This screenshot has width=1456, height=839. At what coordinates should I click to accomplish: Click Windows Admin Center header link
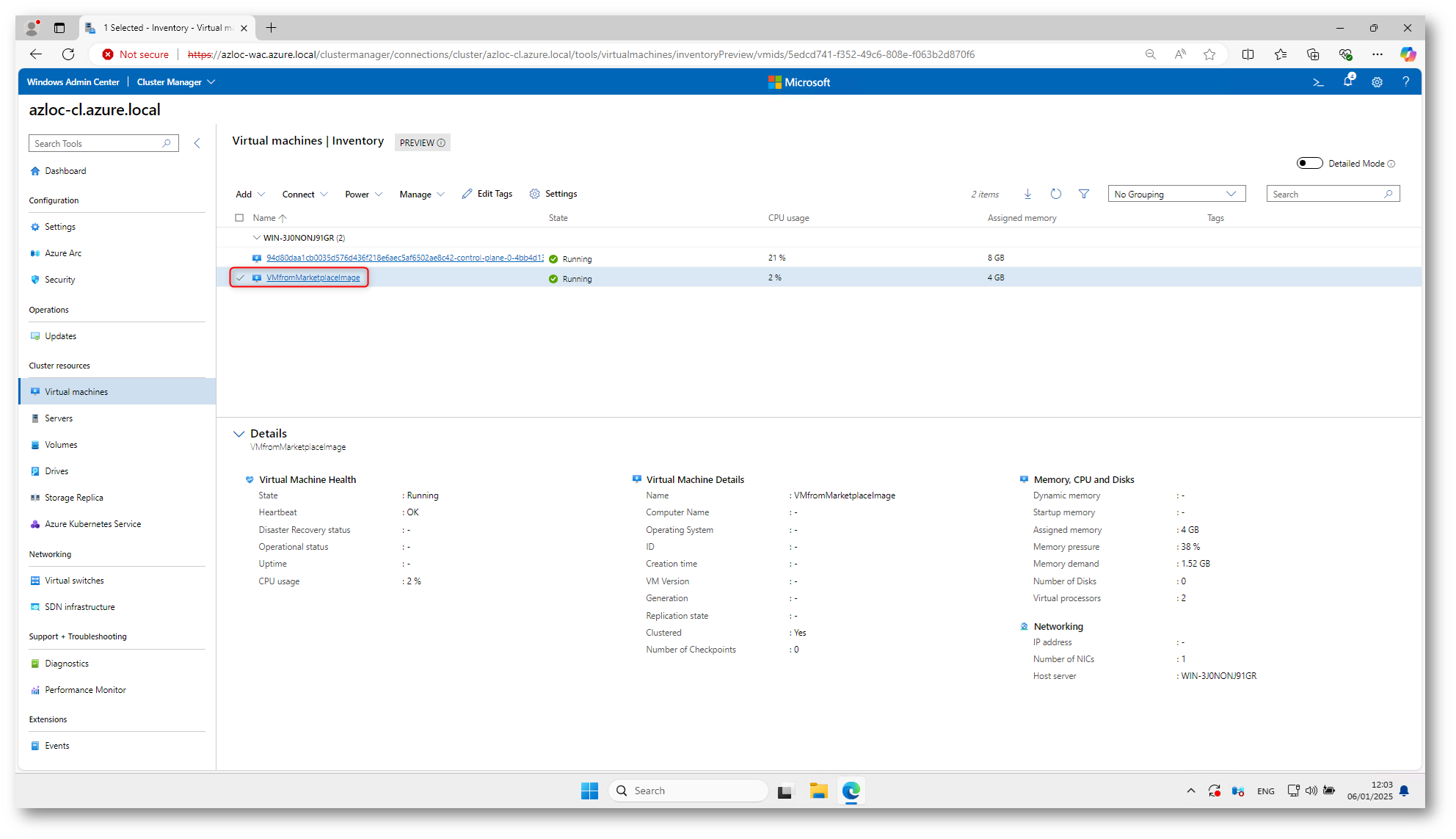click(73, 82)
